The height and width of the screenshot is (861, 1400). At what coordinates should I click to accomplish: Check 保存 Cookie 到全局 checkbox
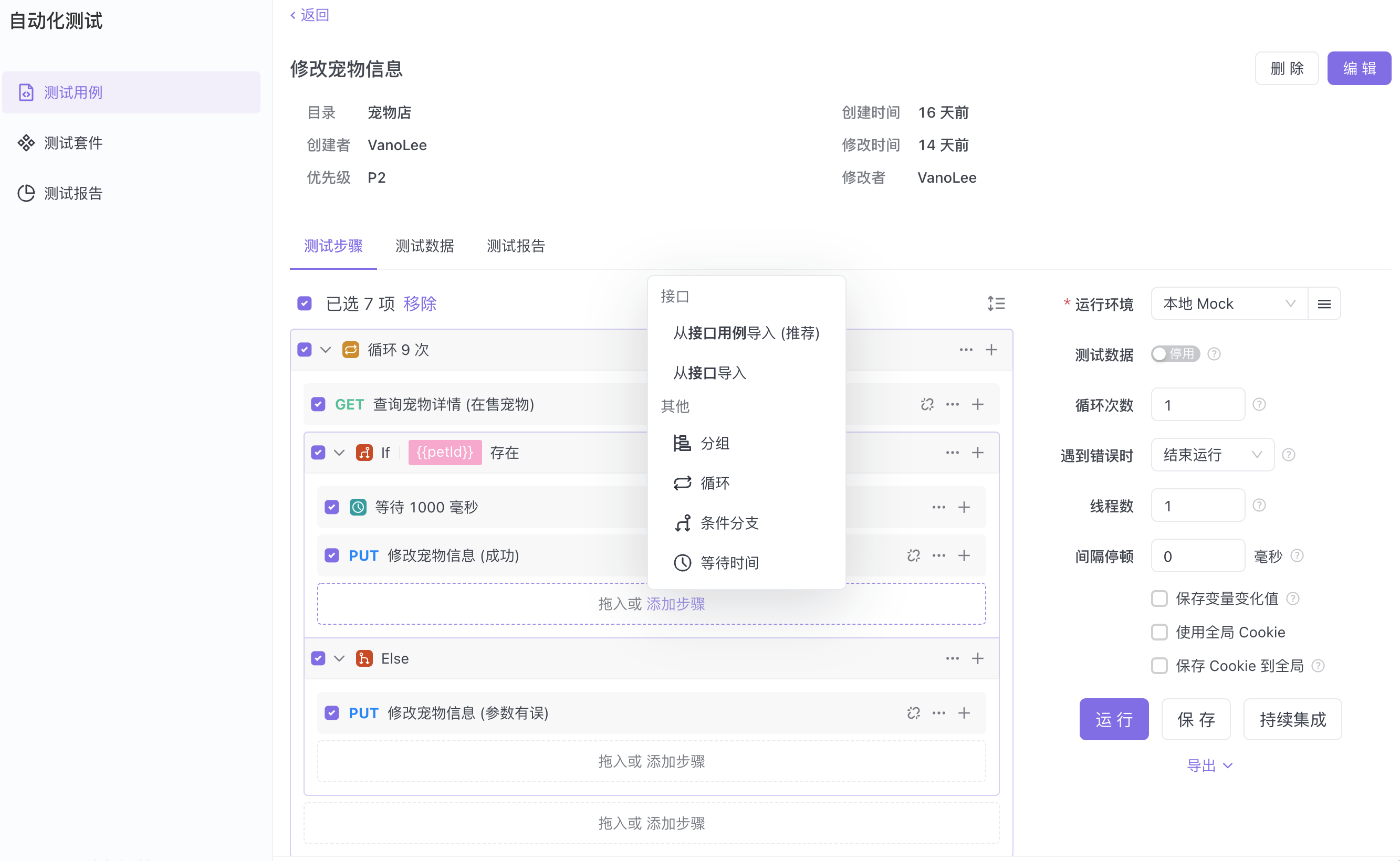(1159, 666)
